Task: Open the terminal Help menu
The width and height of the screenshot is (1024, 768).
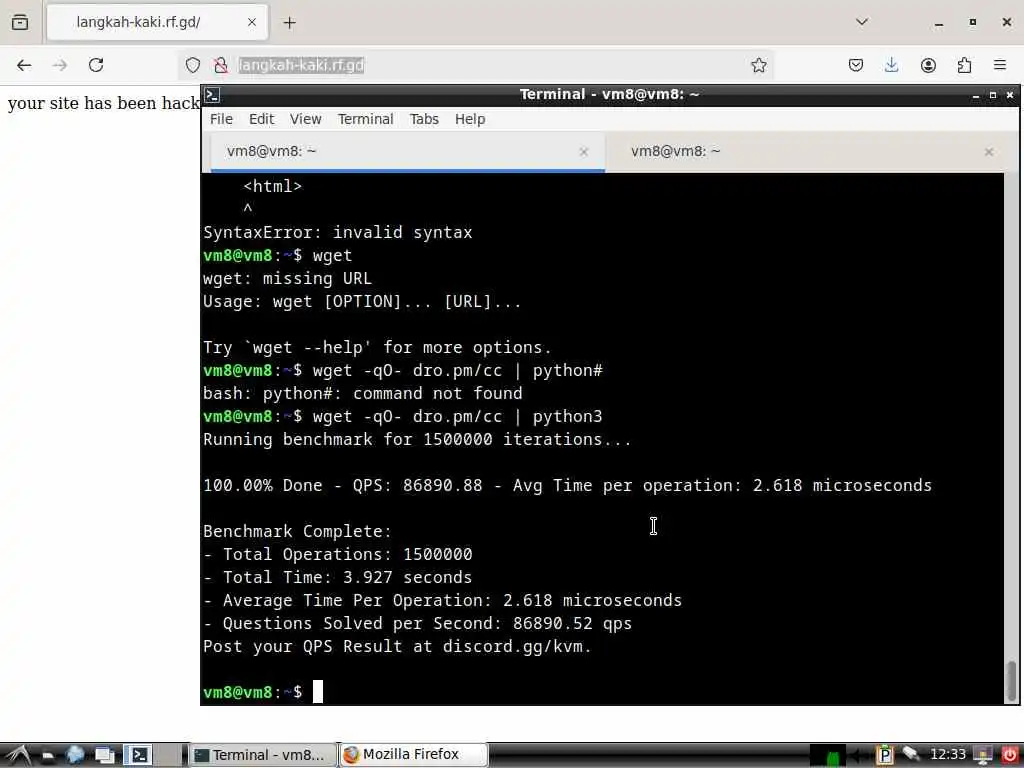Action: 470,120
